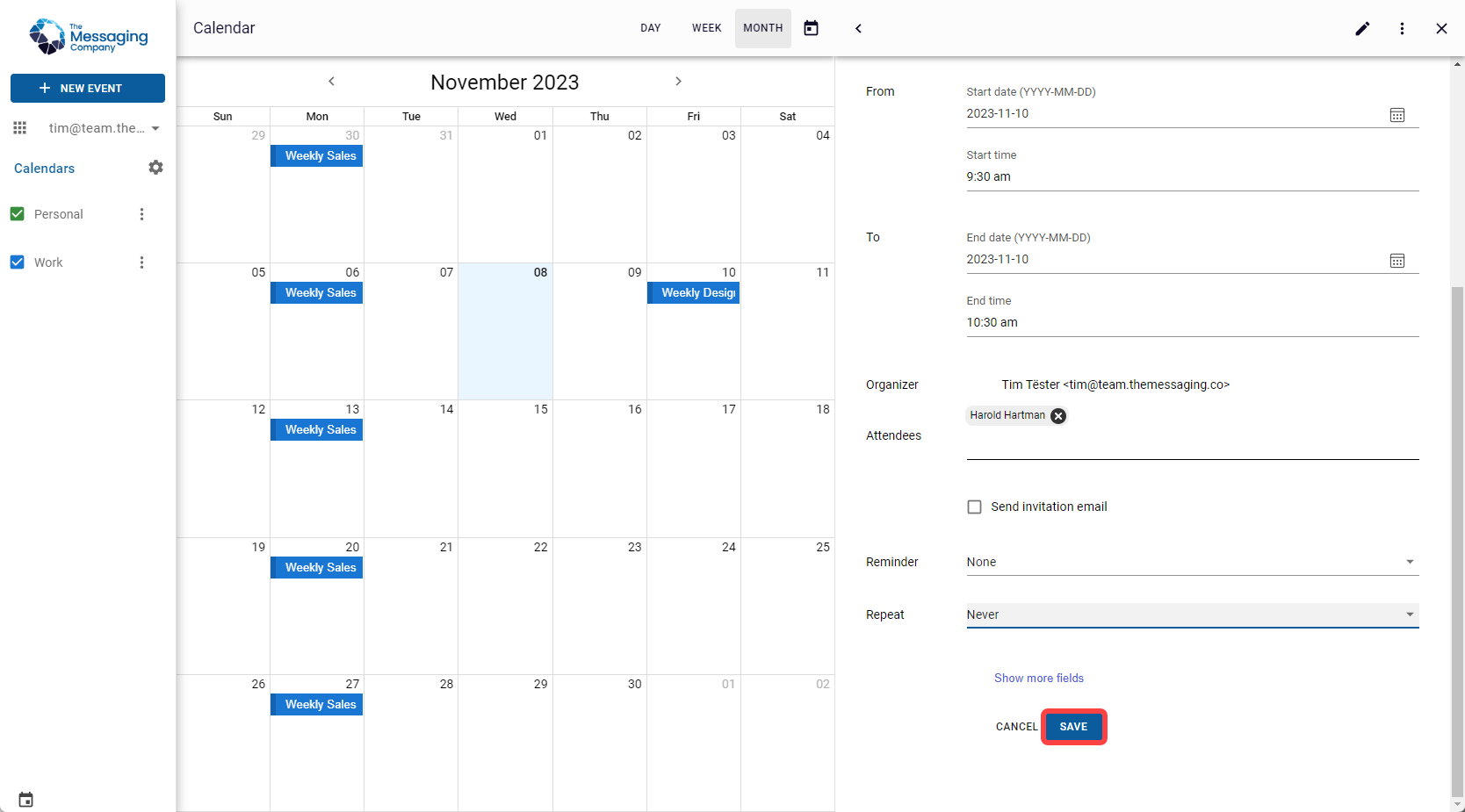The width and height of the screenshot is (1465, 812).
Task: Switch to the DAY view tab
Action: [650, 28]
